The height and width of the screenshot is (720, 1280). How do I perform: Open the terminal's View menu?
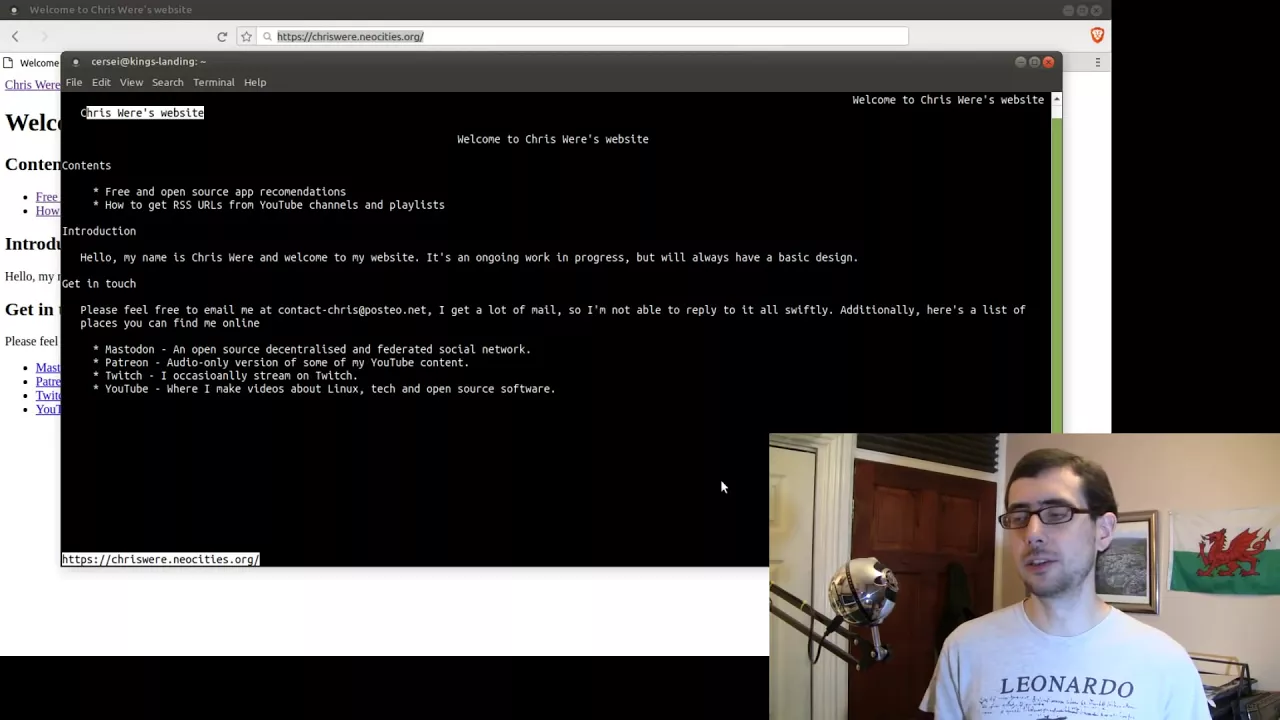(131, 82)
